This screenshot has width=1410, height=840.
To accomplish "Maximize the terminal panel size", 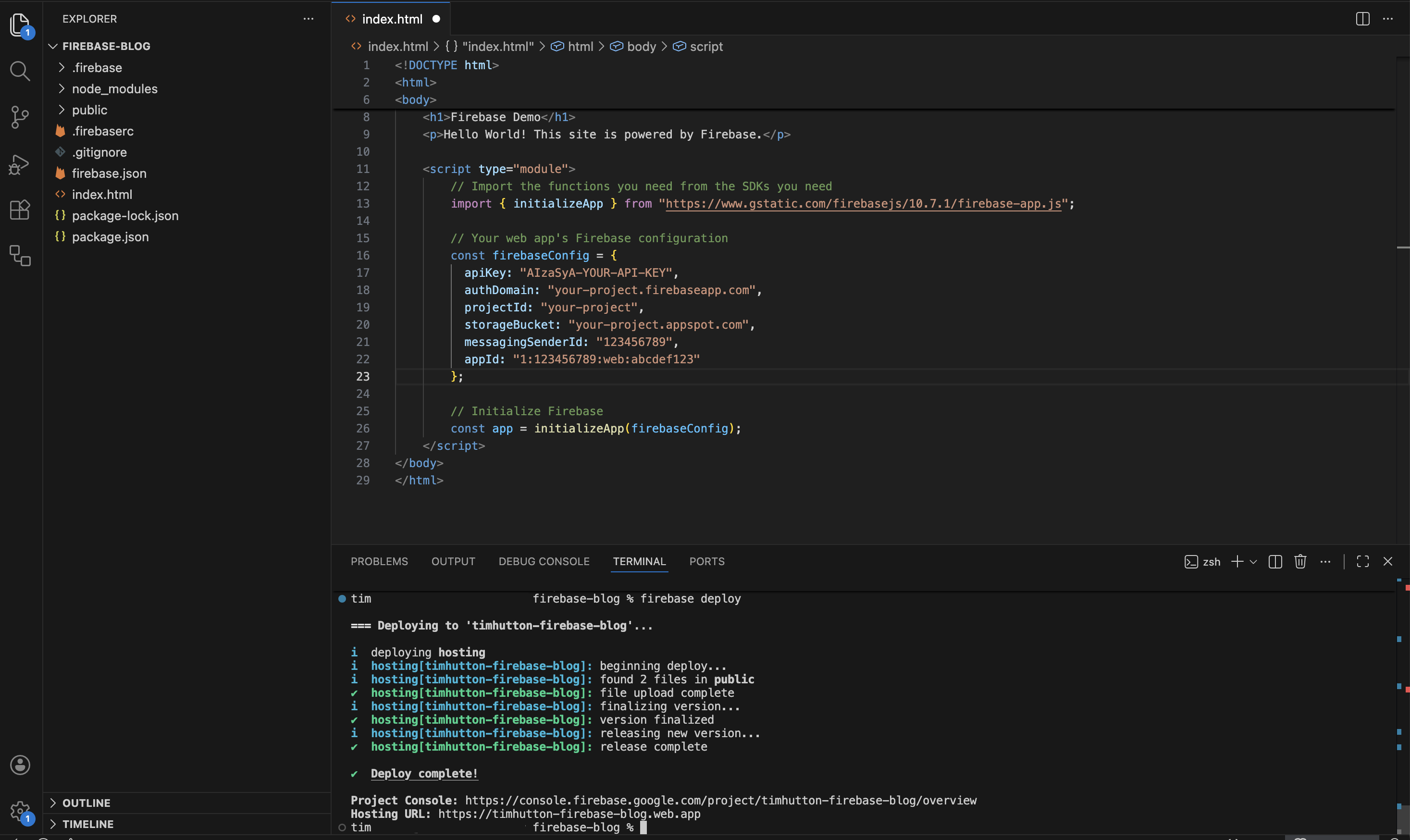I will (x=1362, y=561).
